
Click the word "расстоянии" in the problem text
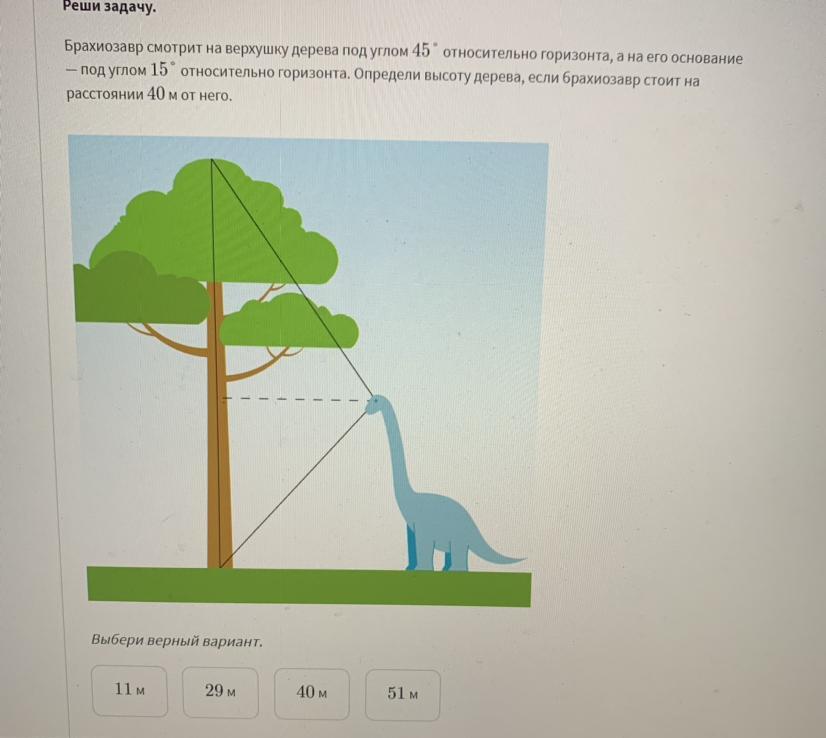pyautogui.click(x=104, y=95)
